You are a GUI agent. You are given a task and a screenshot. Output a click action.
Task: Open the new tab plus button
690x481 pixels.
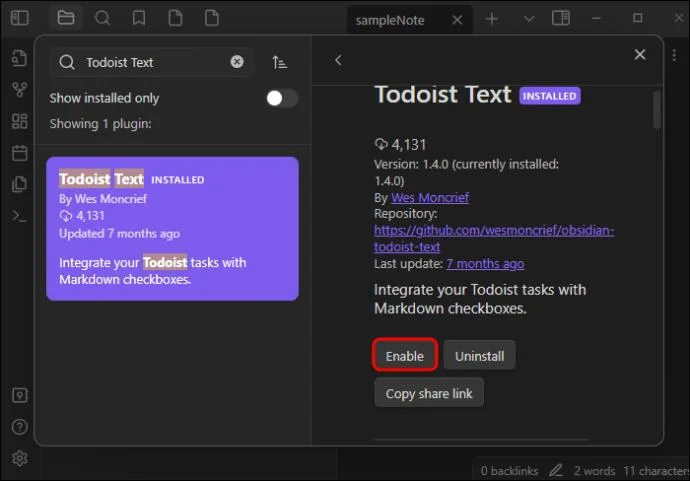coord(492,19)
